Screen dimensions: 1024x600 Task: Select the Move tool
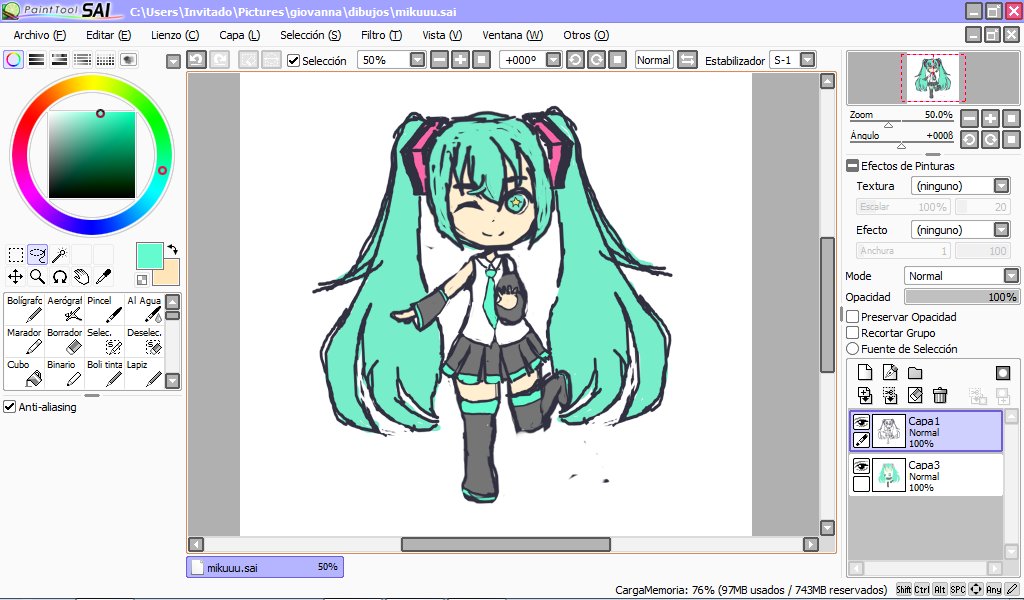coord(16,277)
